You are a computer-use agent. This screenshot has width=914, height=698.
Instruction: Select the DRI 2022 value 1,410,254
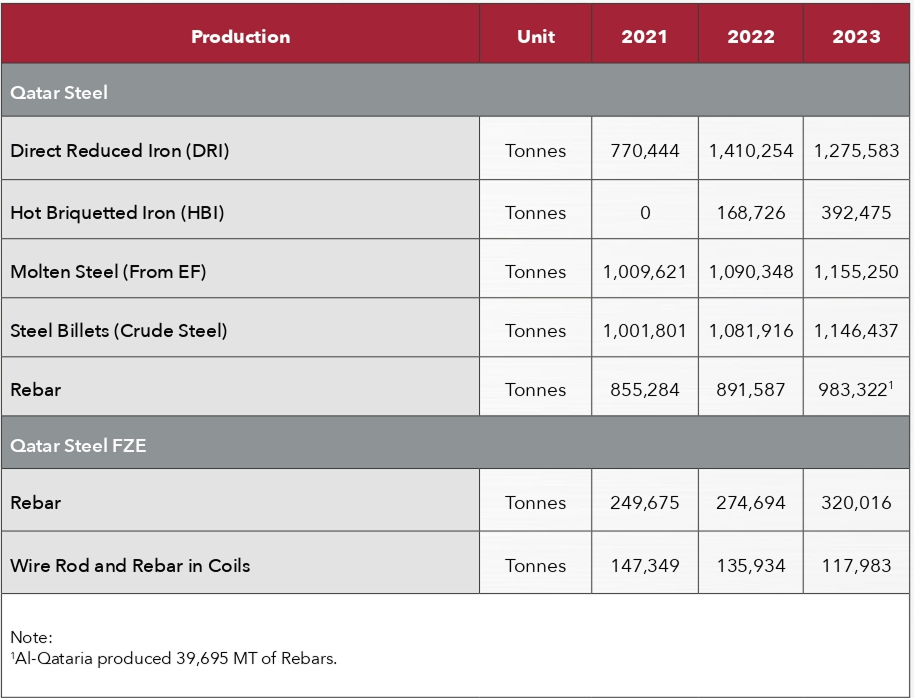tap(751, 151)
